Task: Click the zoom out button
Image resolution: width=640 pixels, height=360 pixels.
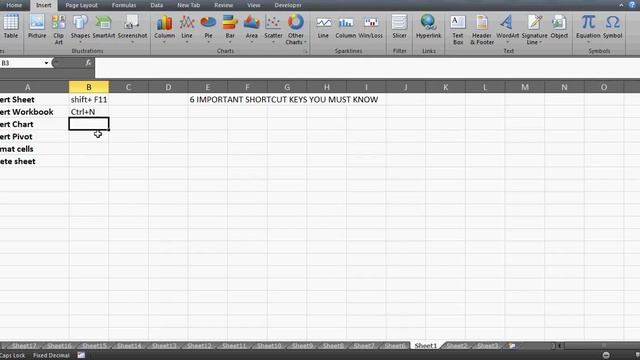Action: pyautogui.click(x=606, y=356)
